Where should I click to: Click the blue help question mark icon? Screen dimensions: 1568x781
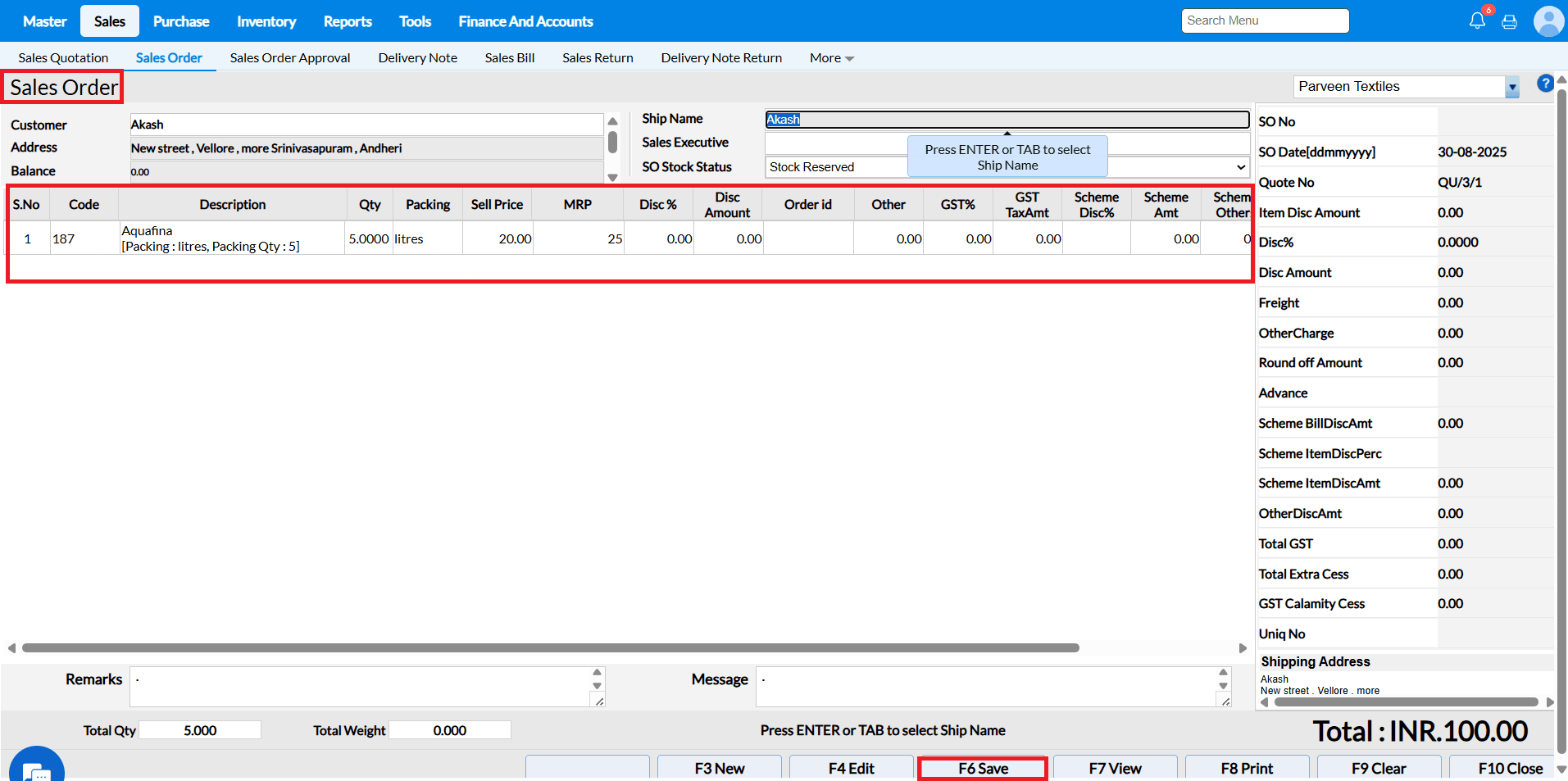(x=1544, y=84)
